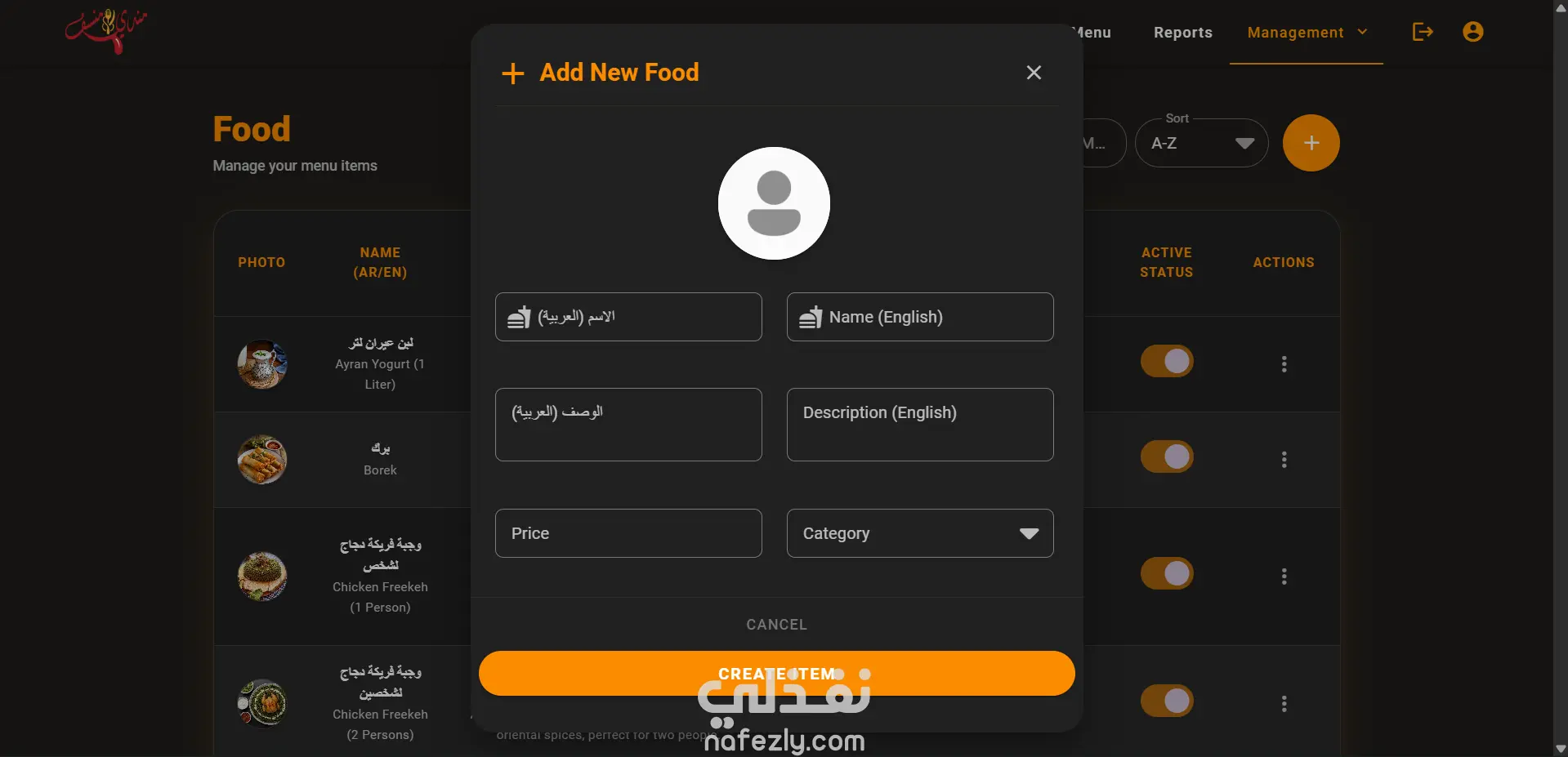Image resolution: width=1568 pixels, height=757 pixels.
Task: Open actions menu for Ayran Yogurt row
Action: pos(1284,364)
